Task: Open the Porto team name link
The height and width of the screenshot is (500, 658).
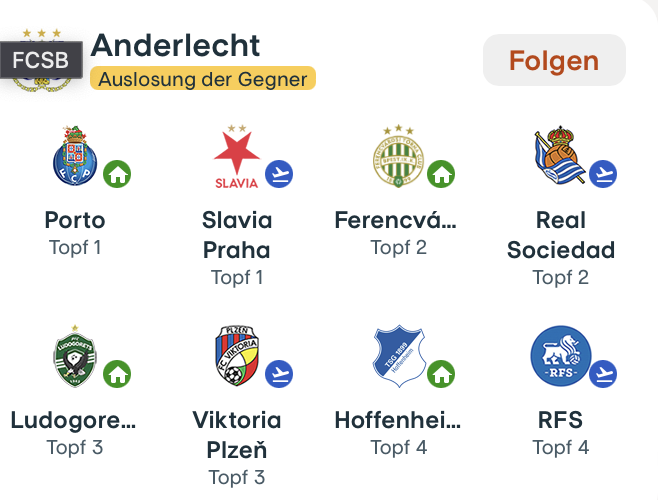Action: pyautogui.click(x=75, y=220)
